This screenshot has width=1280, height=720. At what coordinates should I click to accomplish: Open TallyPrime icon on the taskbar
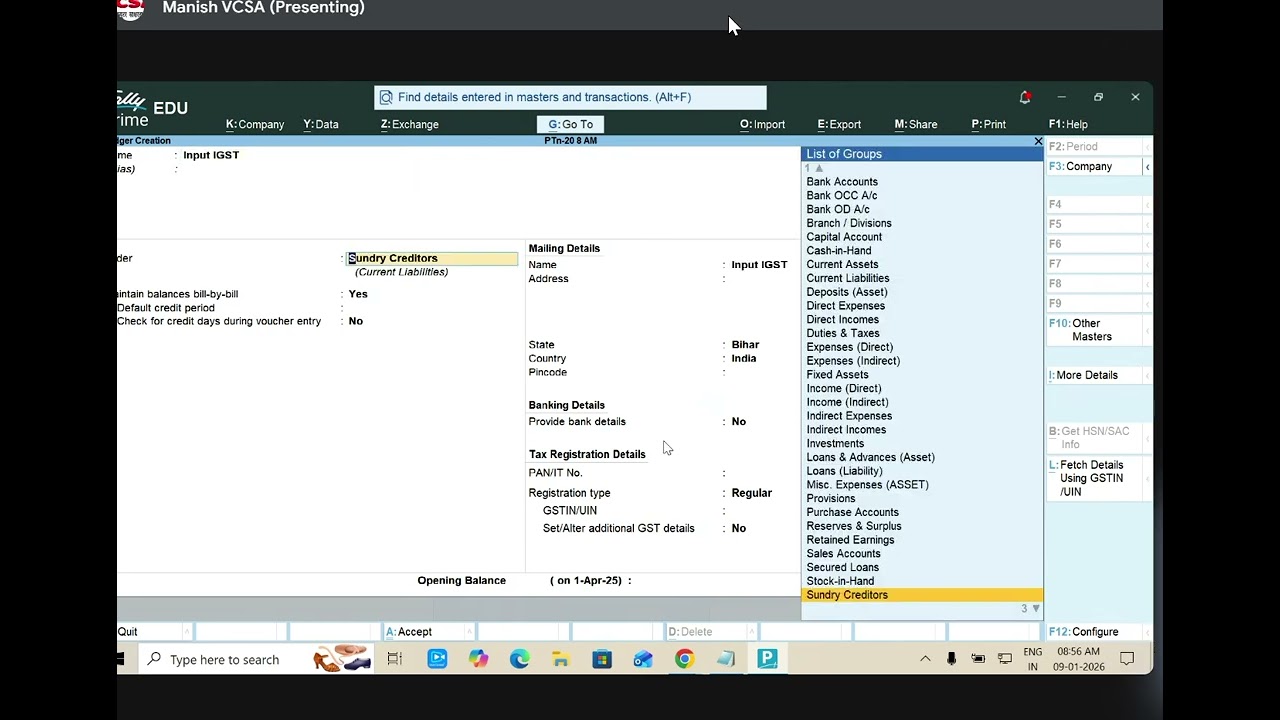pyautogui.click(x=767, y=659)
